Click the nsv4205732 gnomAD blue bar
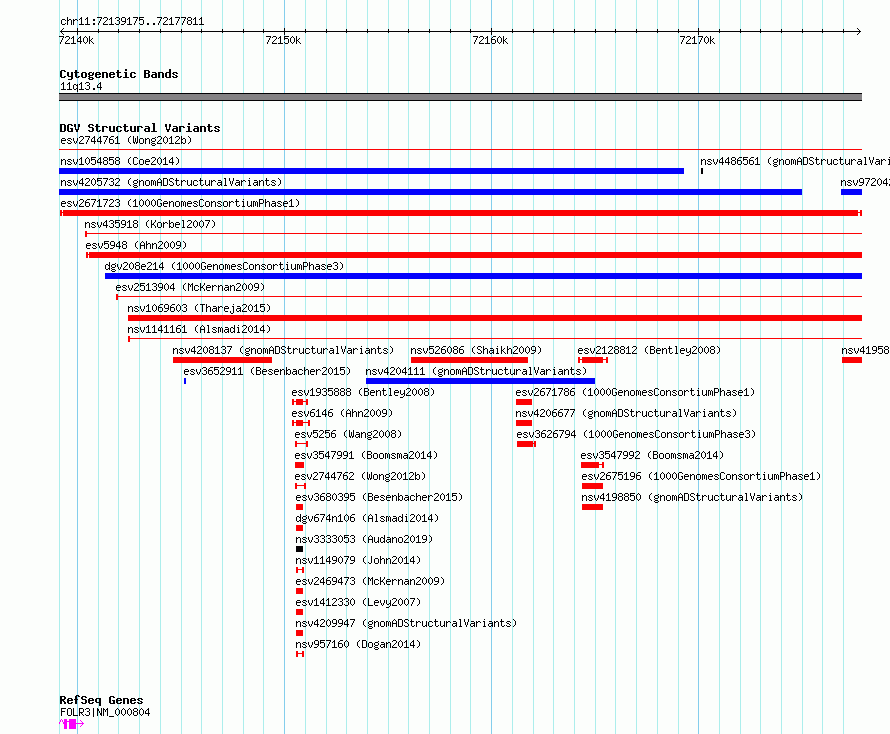This screenshot has width=890, height=734. pos(431,192)
